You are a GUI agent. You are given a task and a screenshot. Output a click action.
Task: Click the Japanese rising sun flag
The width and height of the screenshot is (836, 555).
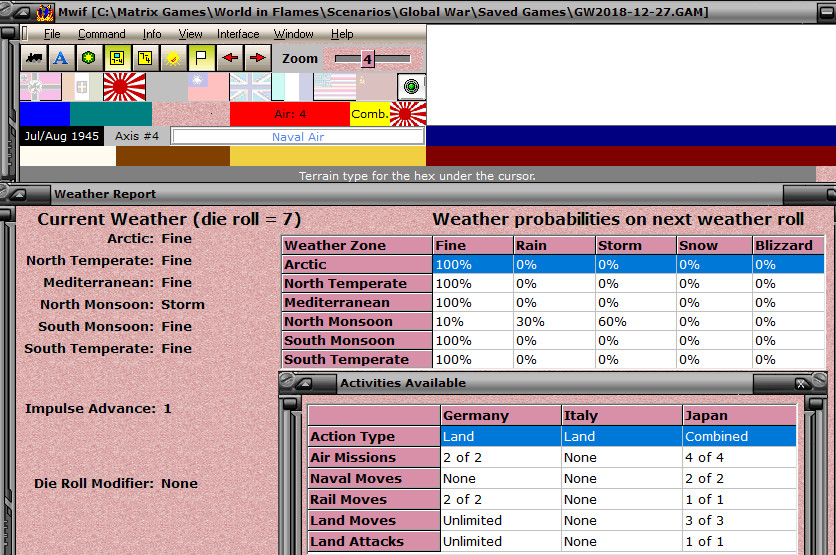124,87
